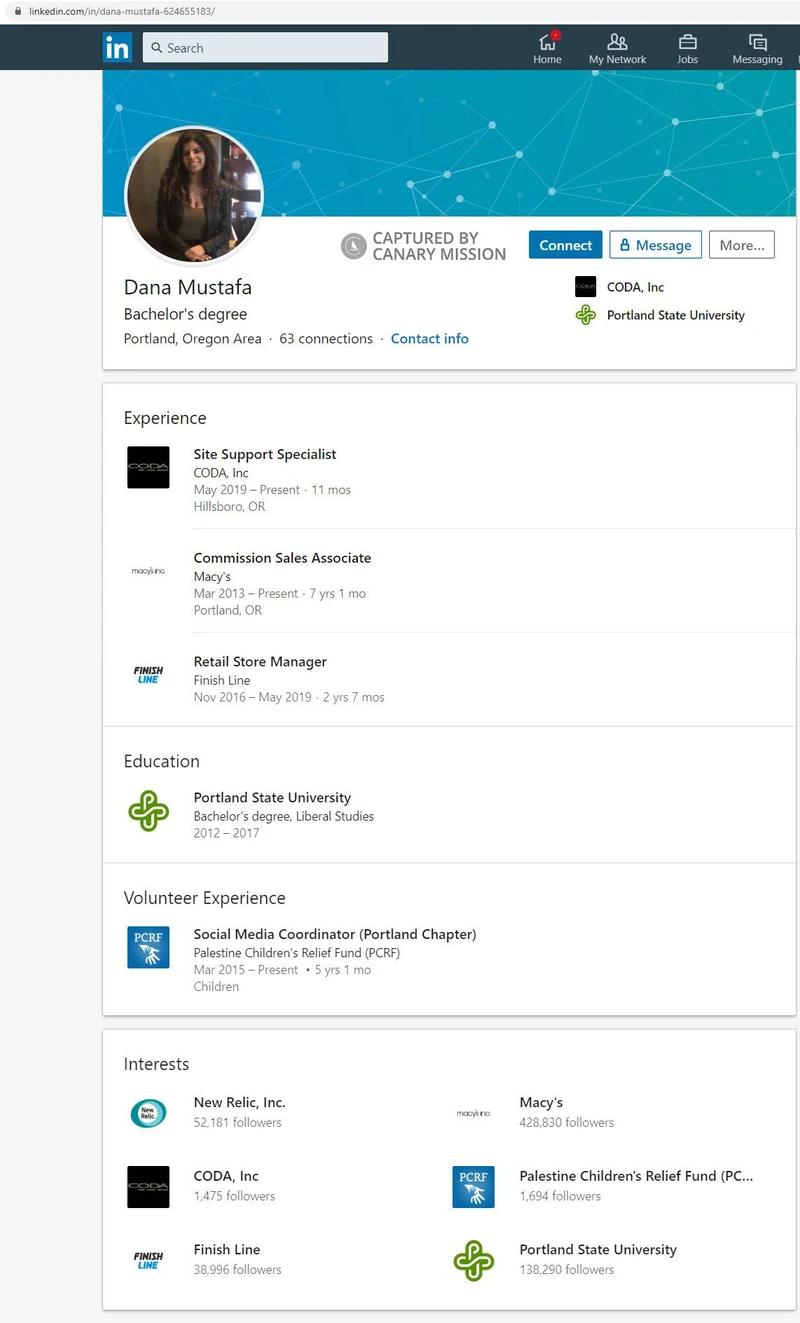Click the browser address bar lock icon

click(x=17, y=11)
